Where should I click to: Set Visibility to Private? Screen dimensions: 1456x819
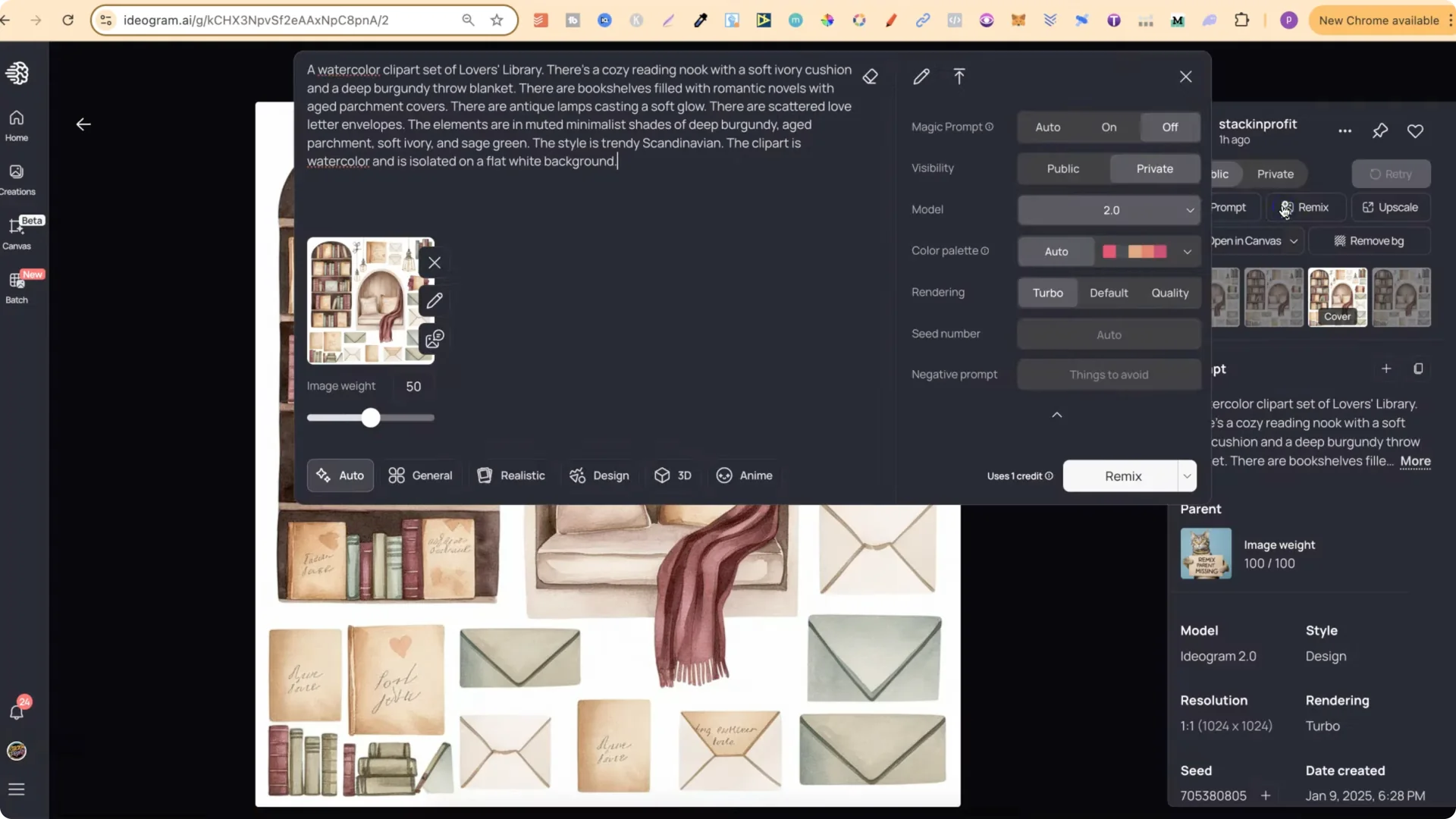tap(1153, 168)
